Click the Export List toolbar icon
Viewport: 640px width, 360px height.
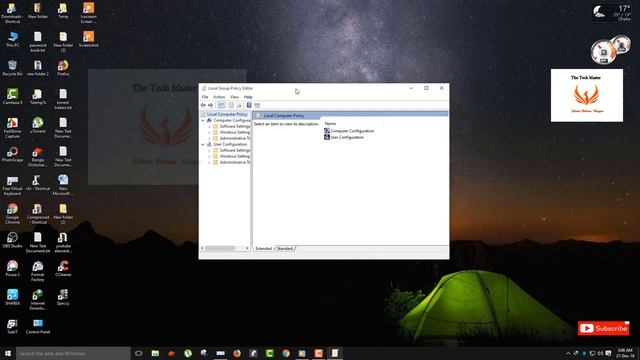[x=239, y=105]
